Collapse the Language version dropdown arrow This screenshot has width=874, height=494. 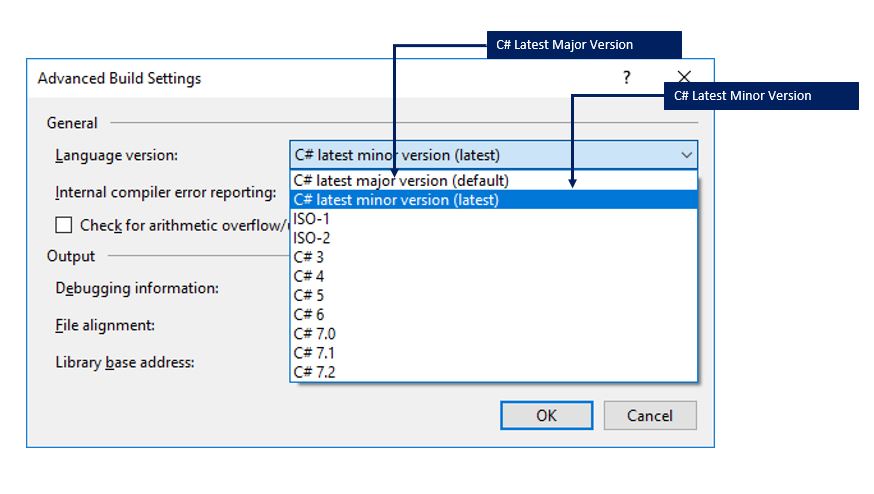click(x=686, y=155)
